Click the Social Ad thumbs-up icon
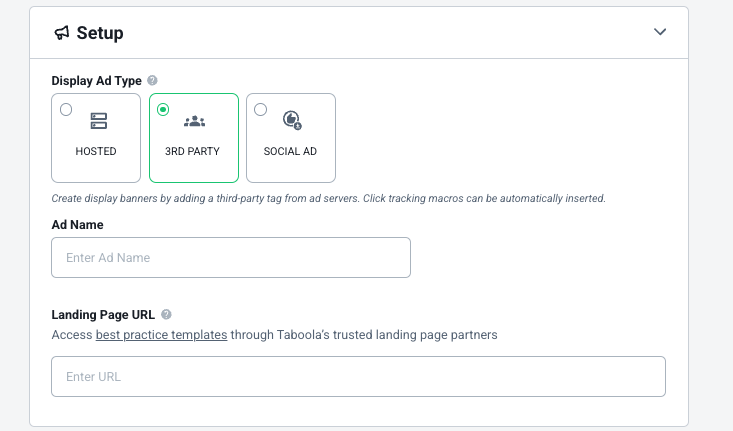 click(292, 120)
